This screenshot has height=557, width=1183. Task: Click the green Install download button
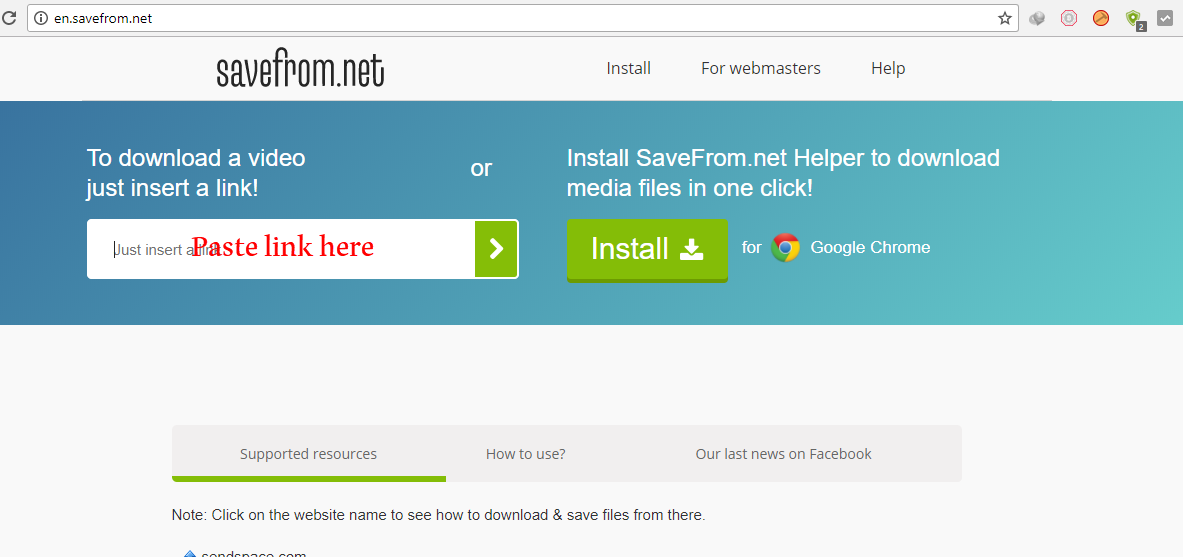pos(647,250)
